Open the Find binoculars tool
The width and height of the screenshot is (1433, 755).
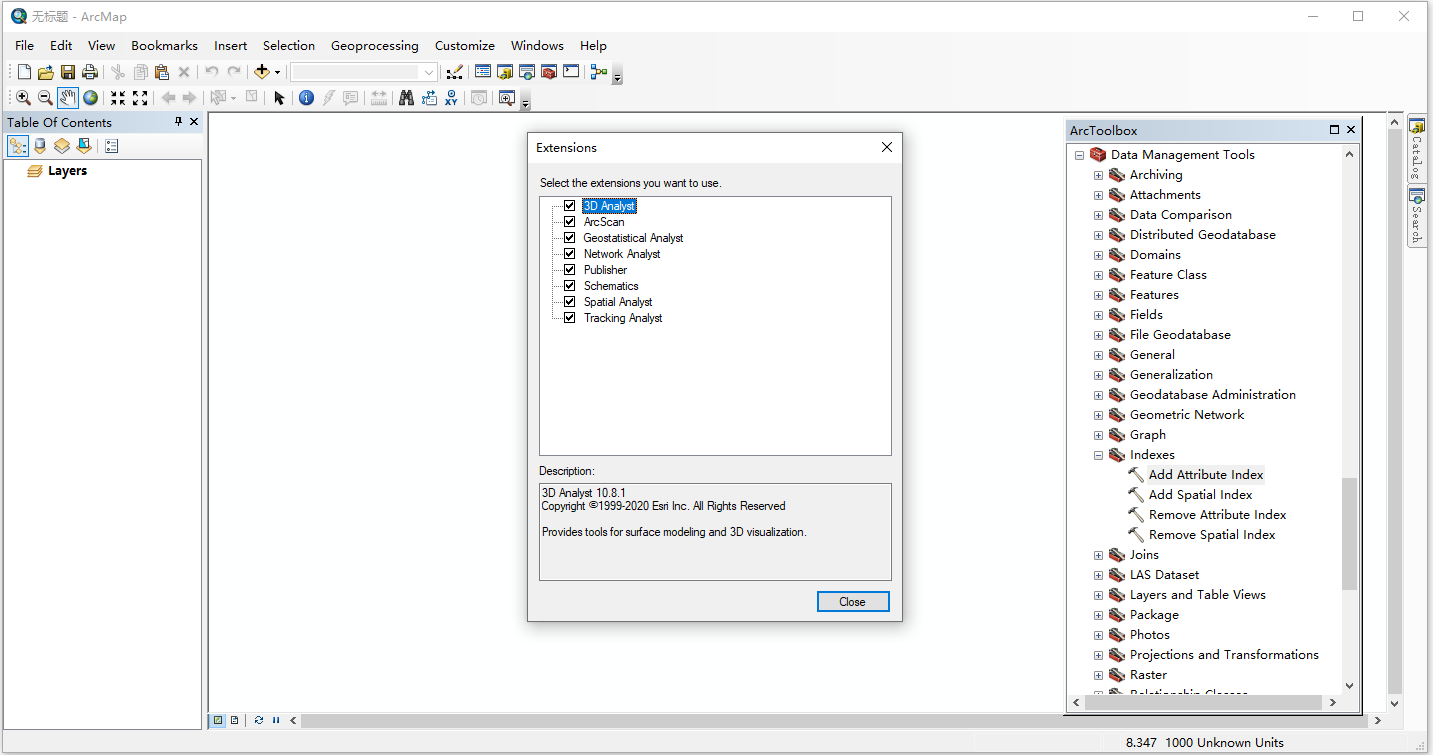407,98
